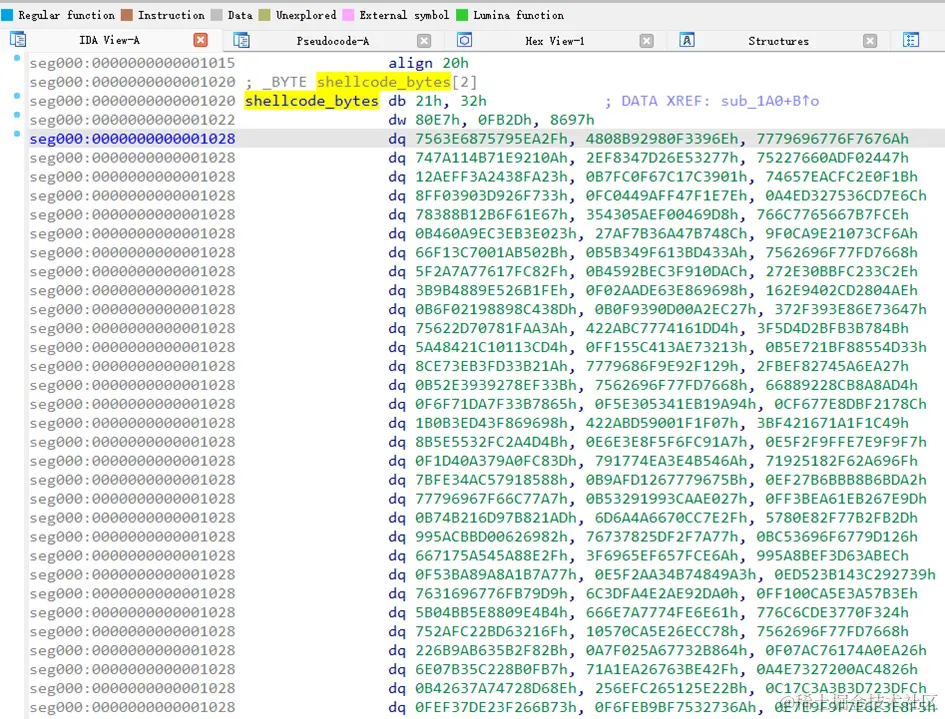The height and width of the screenshot is (719, 945).
Task: Click the Pseudocode-A tab icon
Action: [242, 40]
